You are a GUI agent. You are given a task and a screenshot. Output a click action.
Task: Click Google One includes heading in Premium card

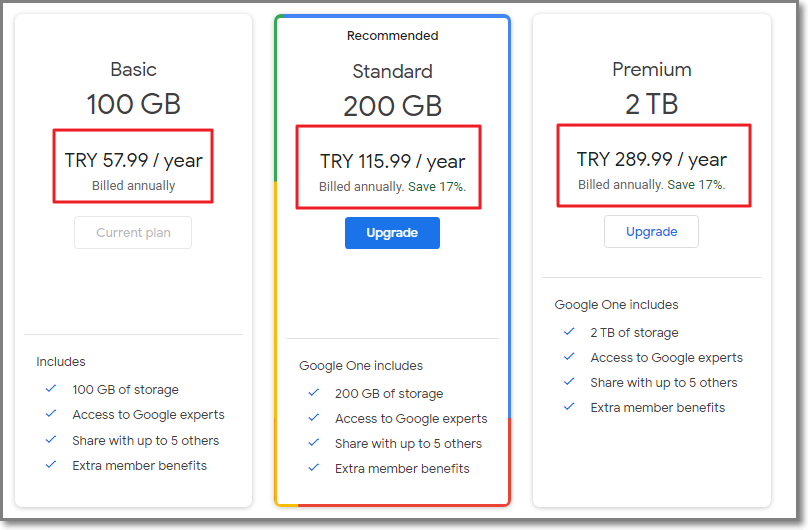click(616, 305)
